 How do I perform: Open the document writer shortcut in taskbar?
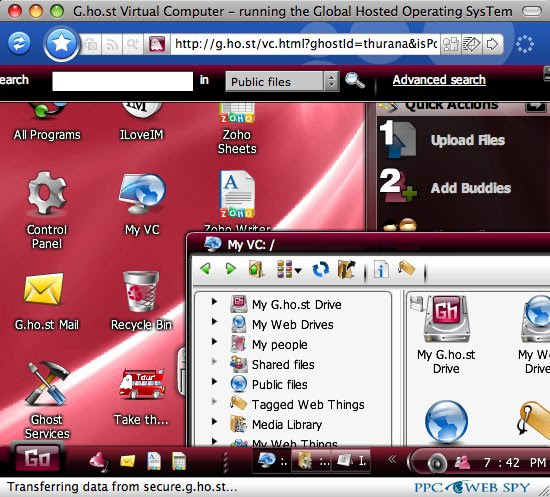coord(154,461)
